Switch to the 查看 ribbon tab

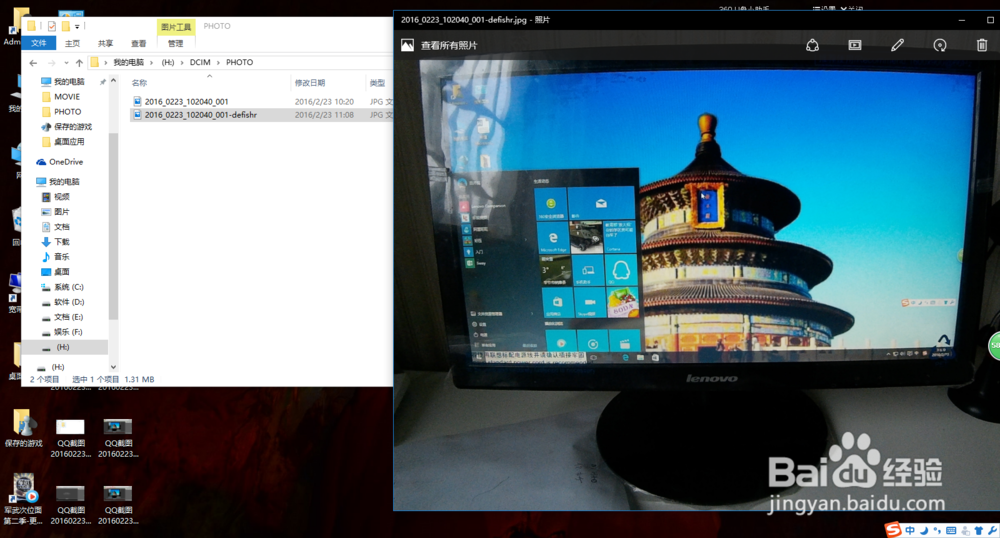click(139, 43)
